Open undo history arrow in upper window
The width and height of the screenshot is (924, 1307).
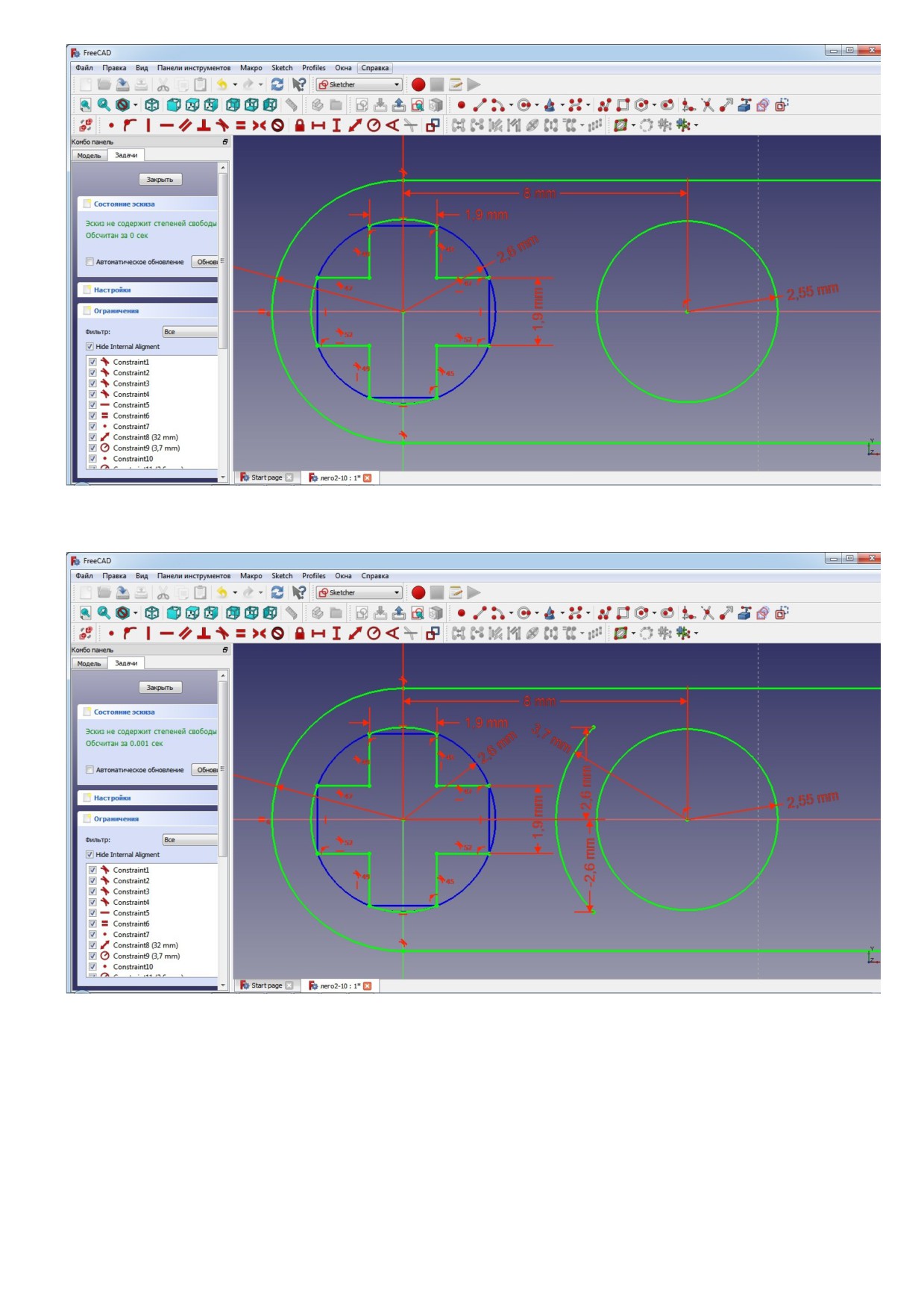point(235,84)
